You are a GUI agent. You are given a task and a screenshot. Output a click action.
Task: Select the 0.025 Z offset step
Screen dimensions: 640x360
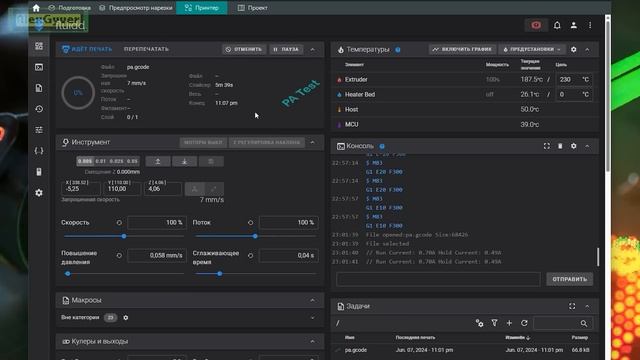click(x=116, y=162)
